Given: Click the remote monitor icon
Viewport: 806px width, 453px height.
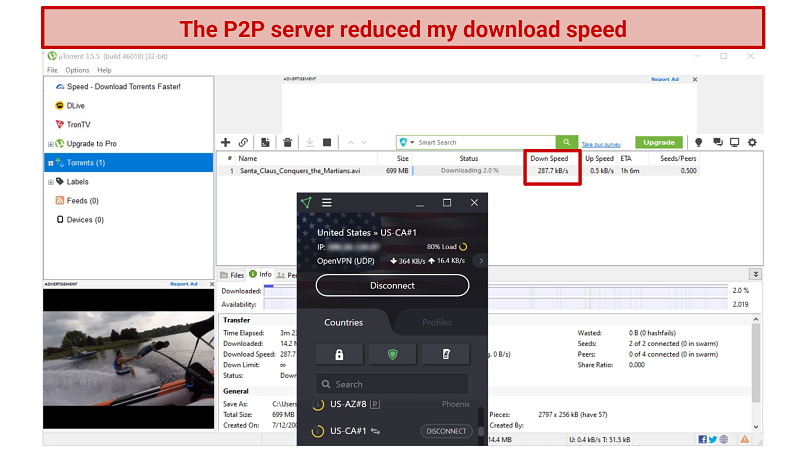Looking at the screenshot, I should point(735,142).
